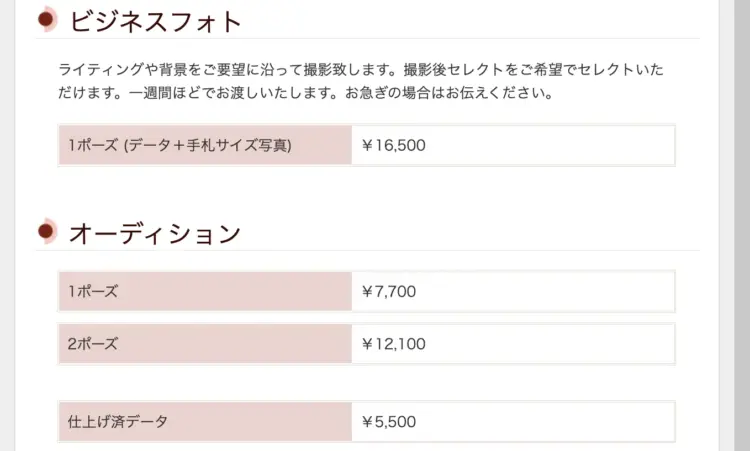Click the オーディション section heading
This screenshot has width=750, height=451.
tap(154, 233)
